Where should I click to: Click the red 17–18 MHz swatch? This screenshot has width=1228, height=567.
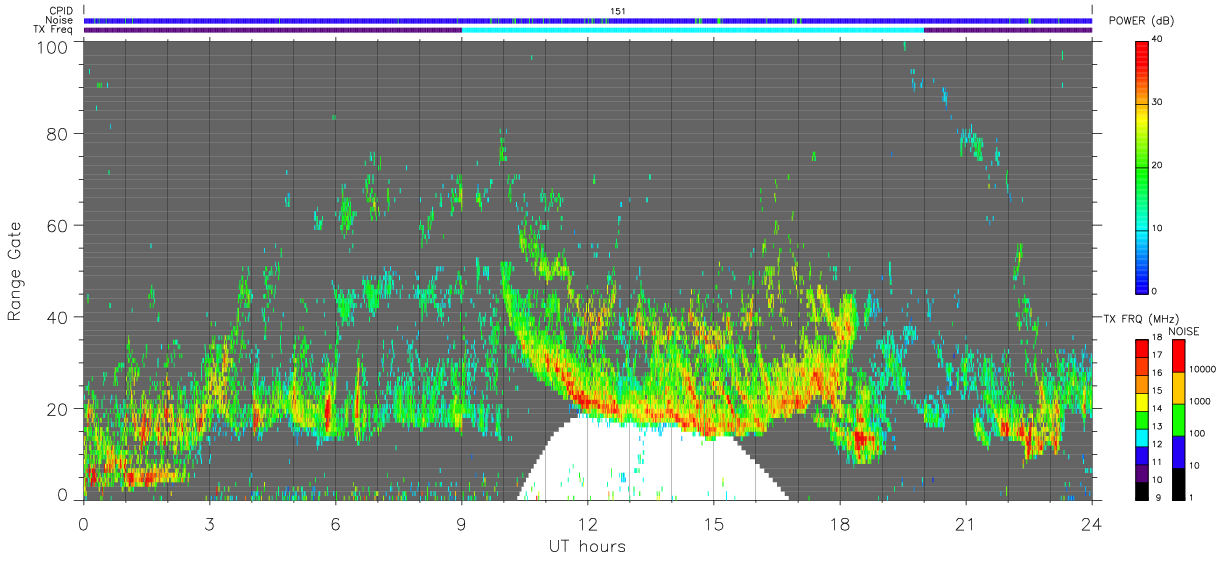[1141, 347]
